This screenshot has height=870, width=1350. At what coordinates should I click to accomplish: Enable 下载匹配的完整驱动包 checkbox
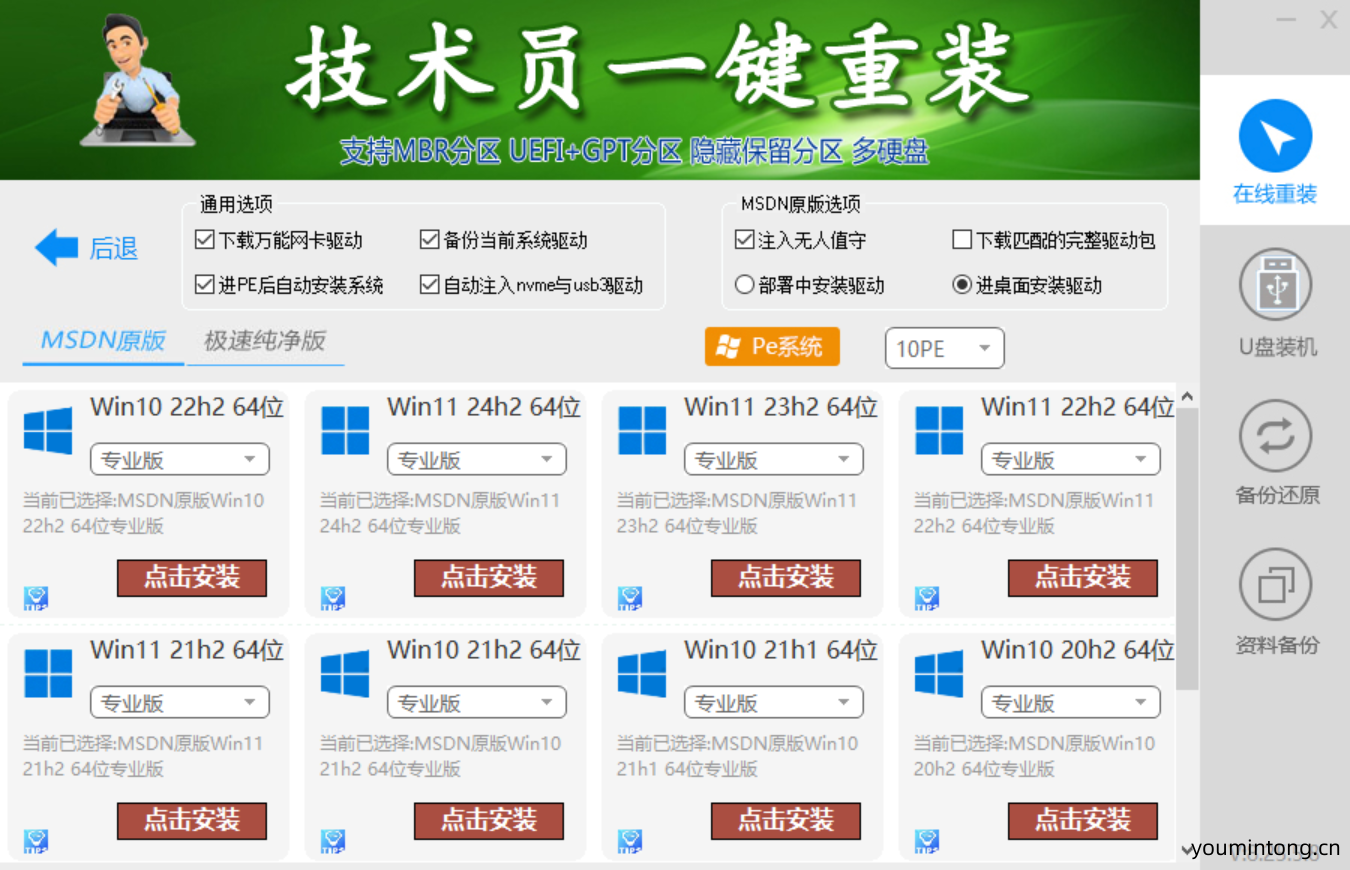(x=961, y=240)
